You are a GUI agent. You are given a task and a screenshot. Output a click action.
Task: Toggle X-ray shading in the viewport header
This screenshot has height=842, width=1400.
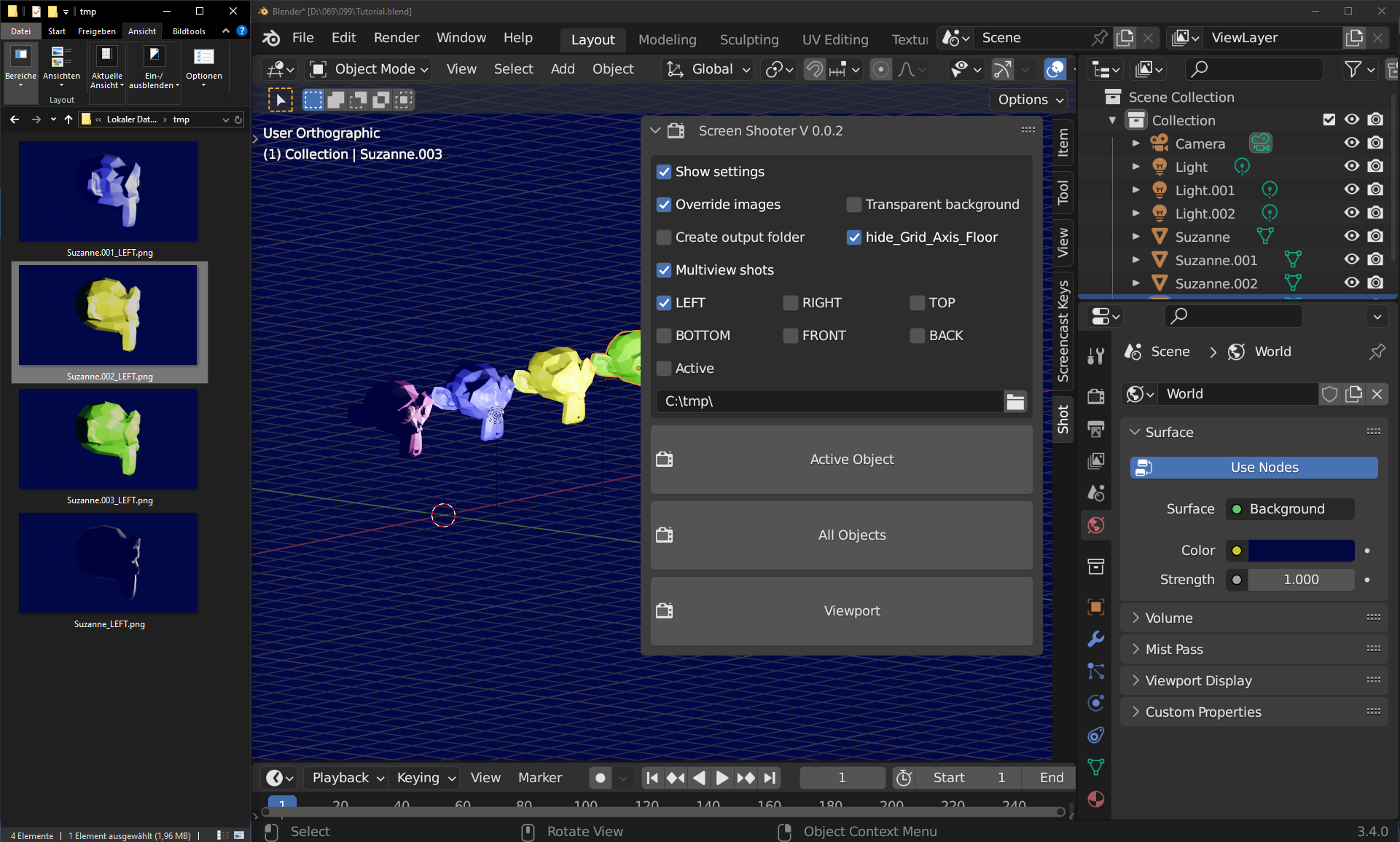point(1055,69)
